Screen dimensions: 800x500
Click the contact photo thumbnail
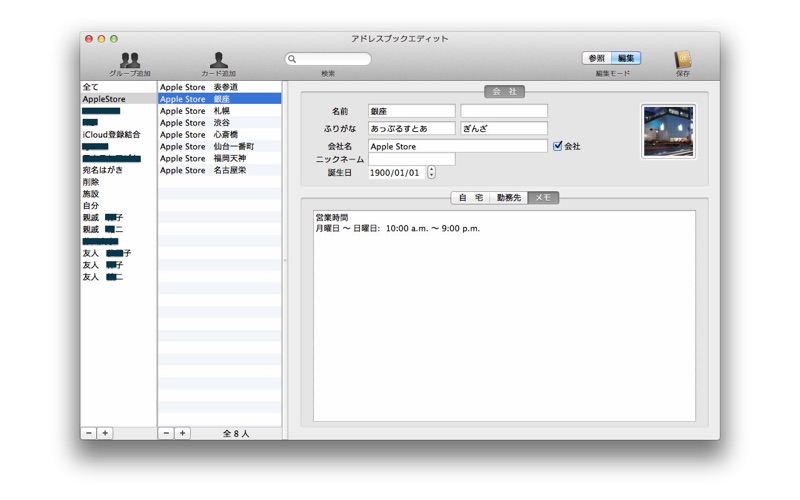tap(668, 132)
